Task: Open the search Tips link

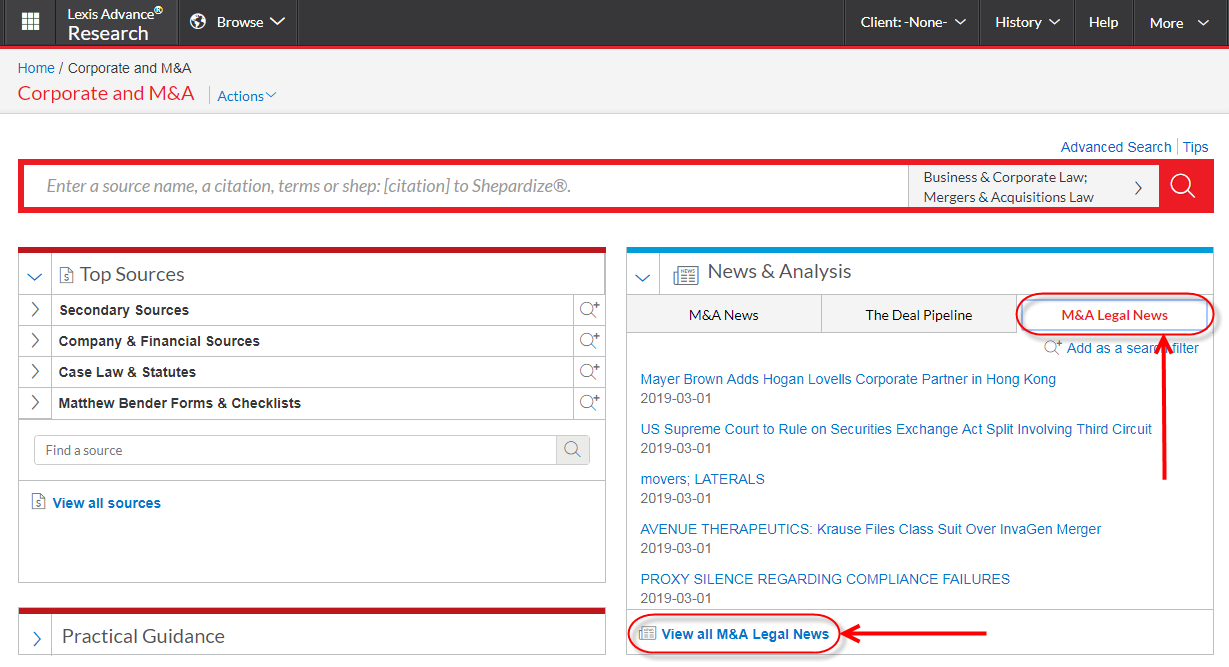Action: [x=1196, y=147]
